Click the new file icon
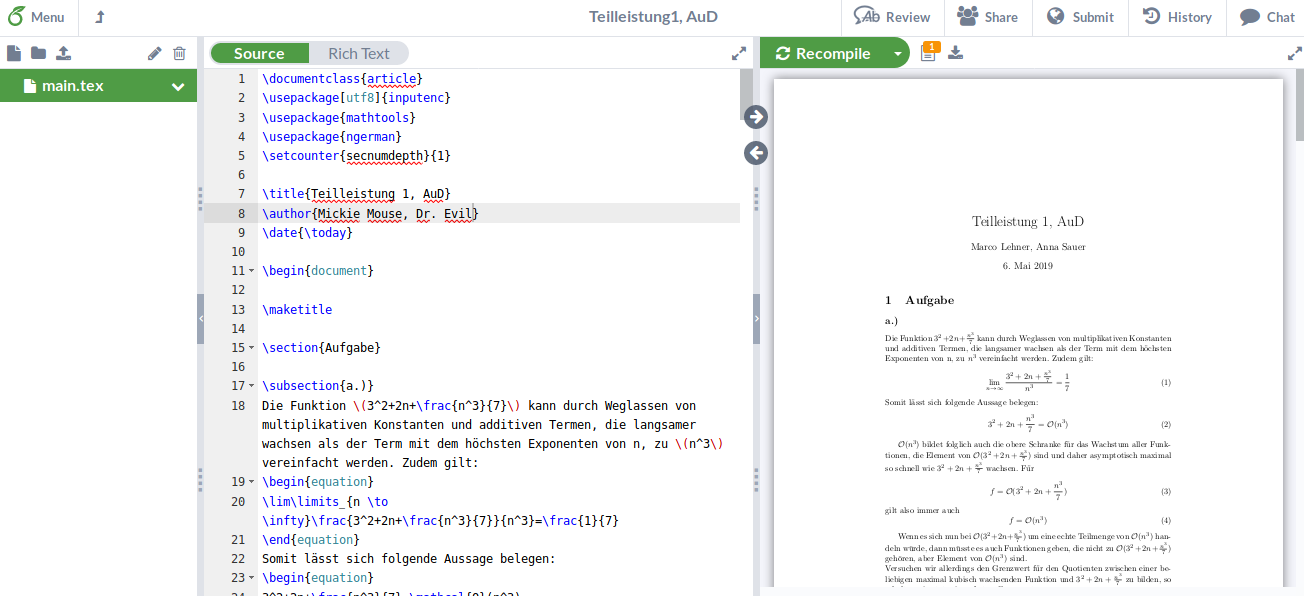The height and width of the screenshot is (596, 1304). pos(14,54)
